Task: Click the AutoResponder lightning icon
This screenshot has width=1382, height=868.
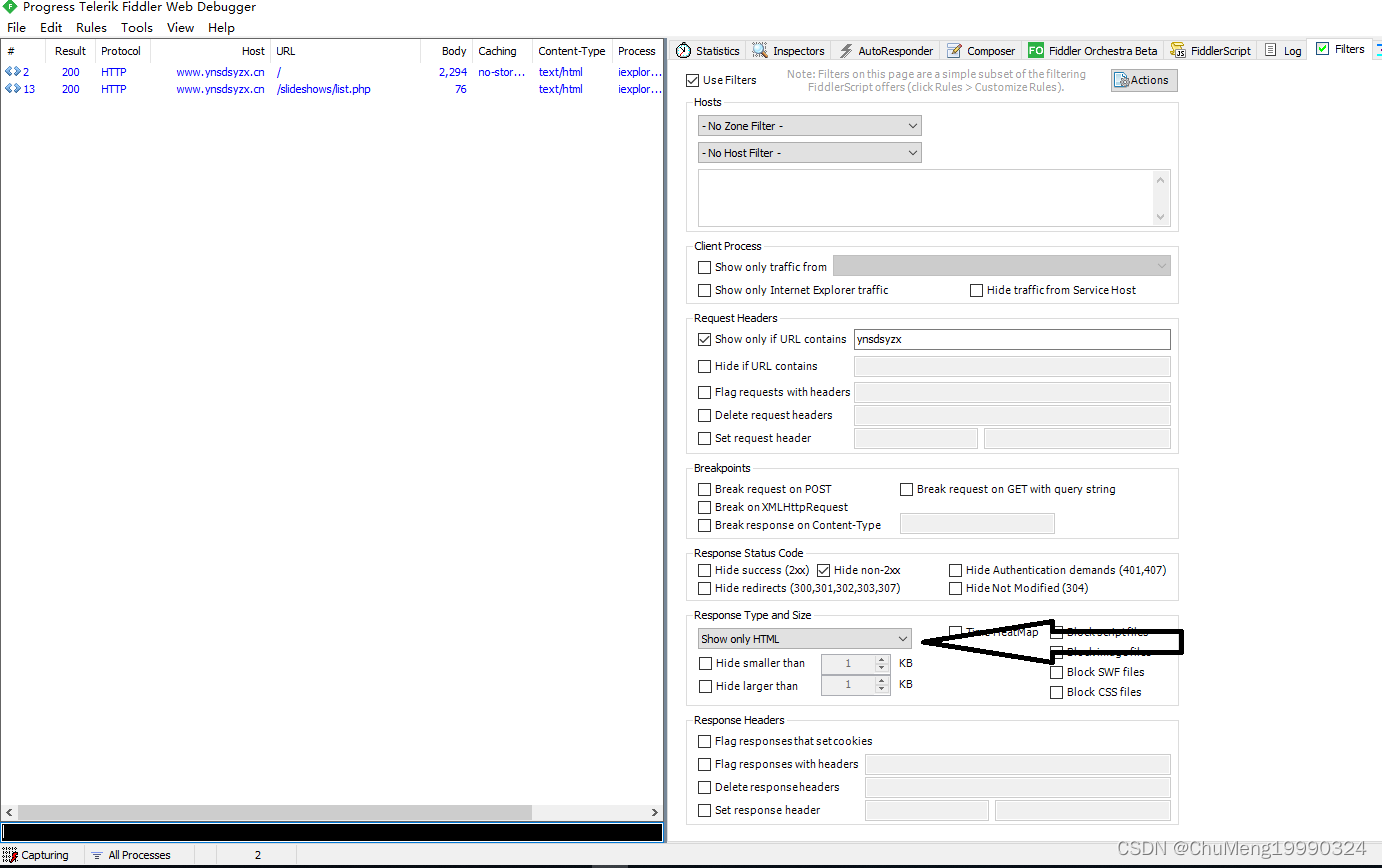Action: [x=846, y=51]
